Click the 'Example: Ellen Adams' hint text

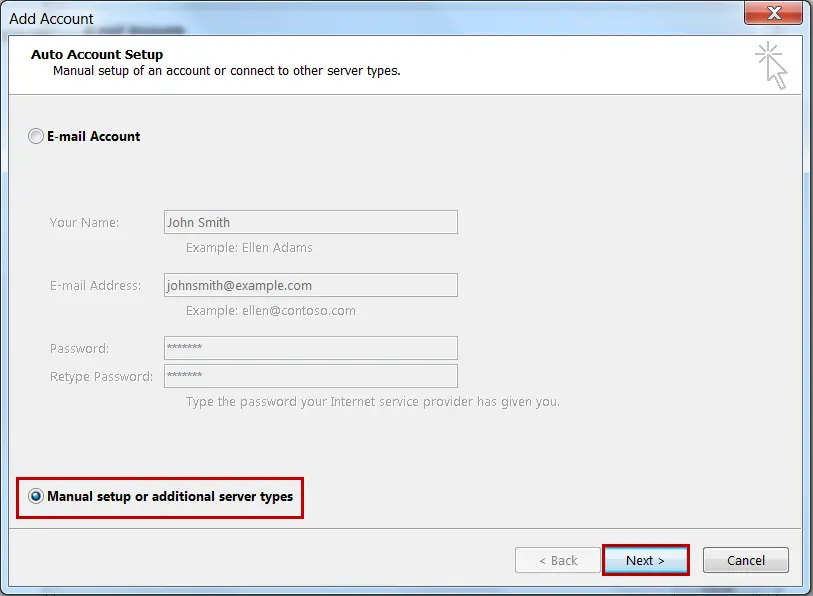click(249, 247)
